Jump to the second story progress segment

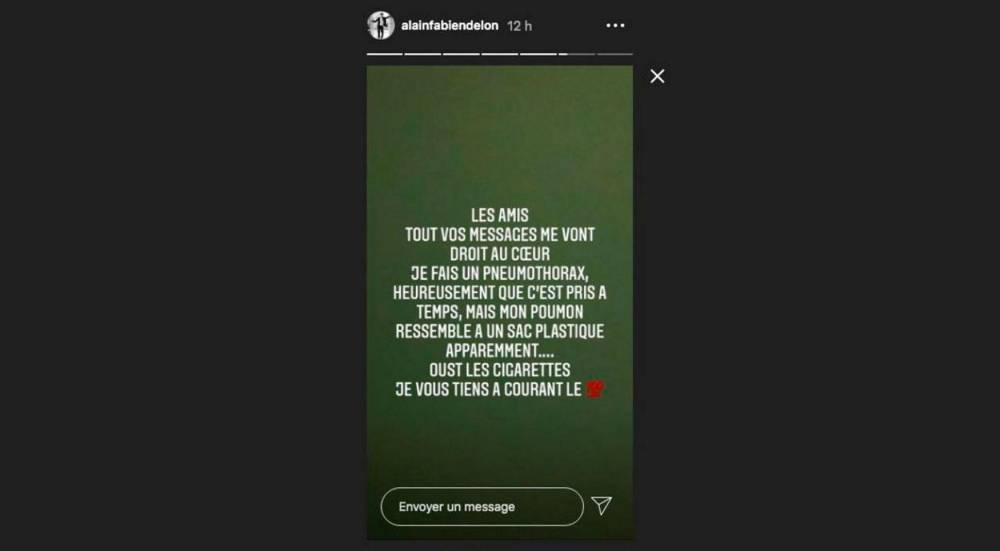[423, 54]
